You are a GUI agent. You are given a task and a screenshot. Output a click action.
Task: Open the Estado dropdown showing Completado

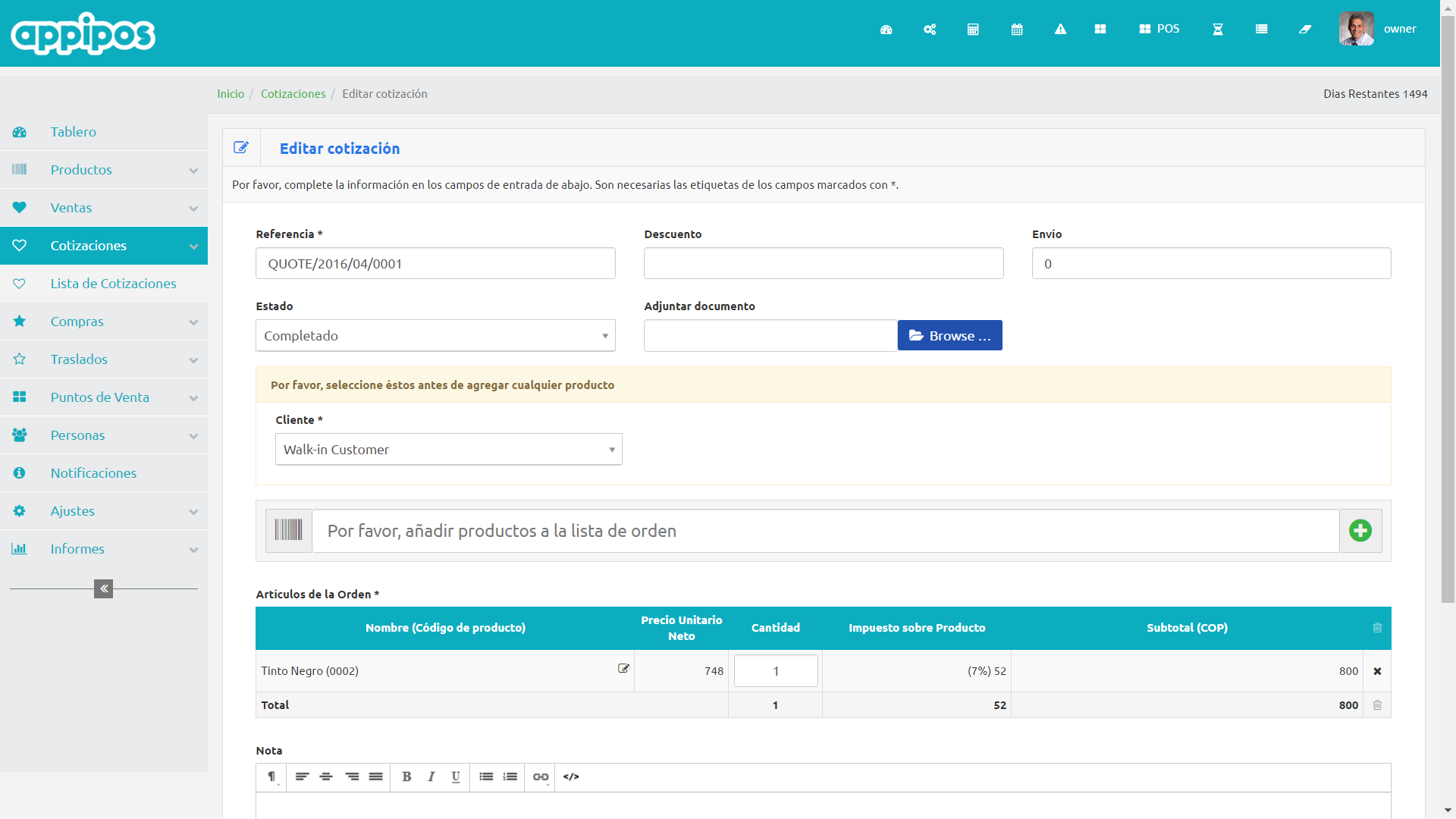coord(435,335)
